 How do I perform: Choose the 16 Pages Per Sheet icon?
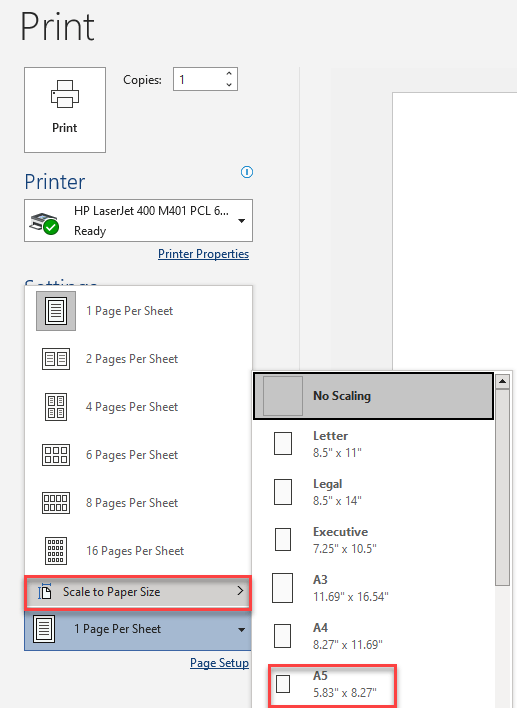(56, 551)
